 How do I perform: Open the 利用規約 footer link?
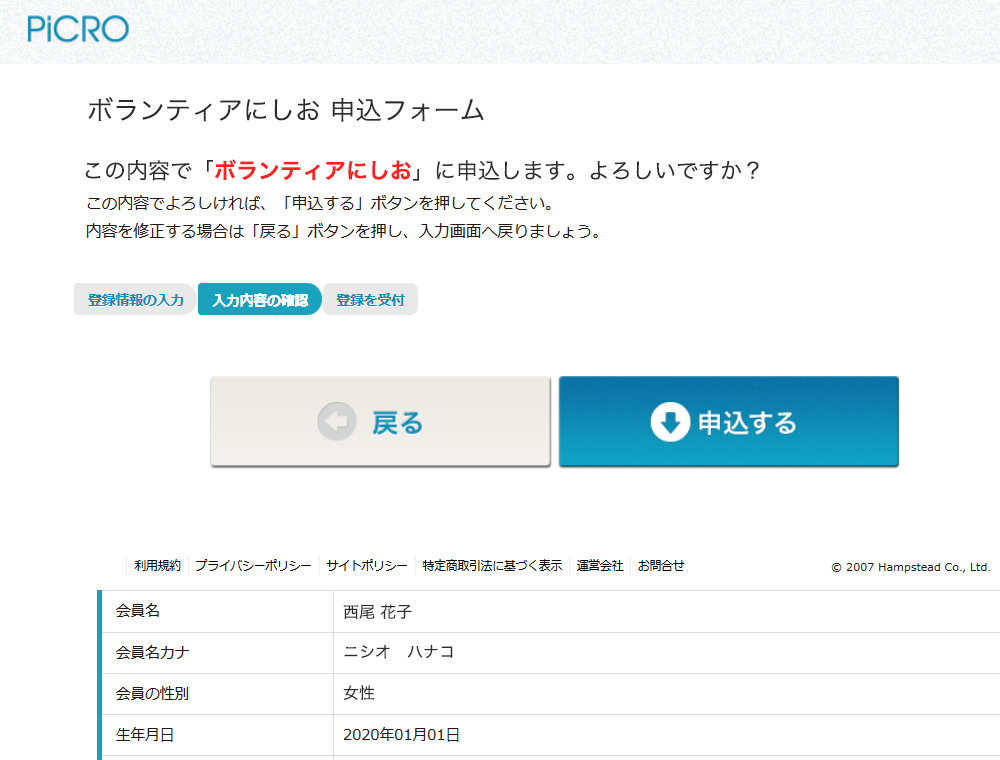(x=158, y=566)
